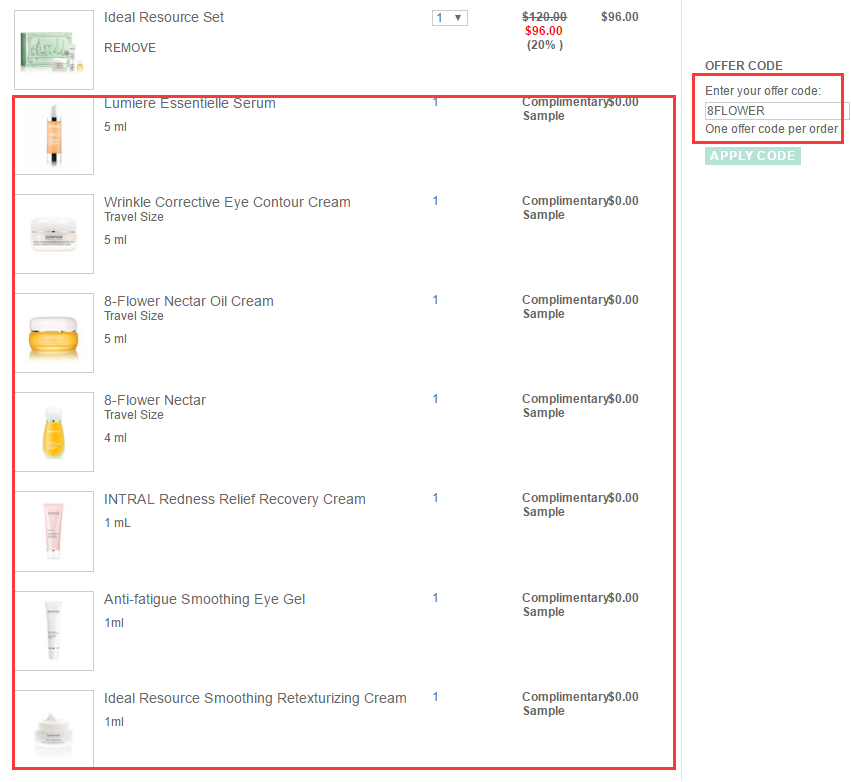The width and height of the screenshot is (851, 782).
Task: Click the red $96.00 discounted price
Action: tap(544, 31)
